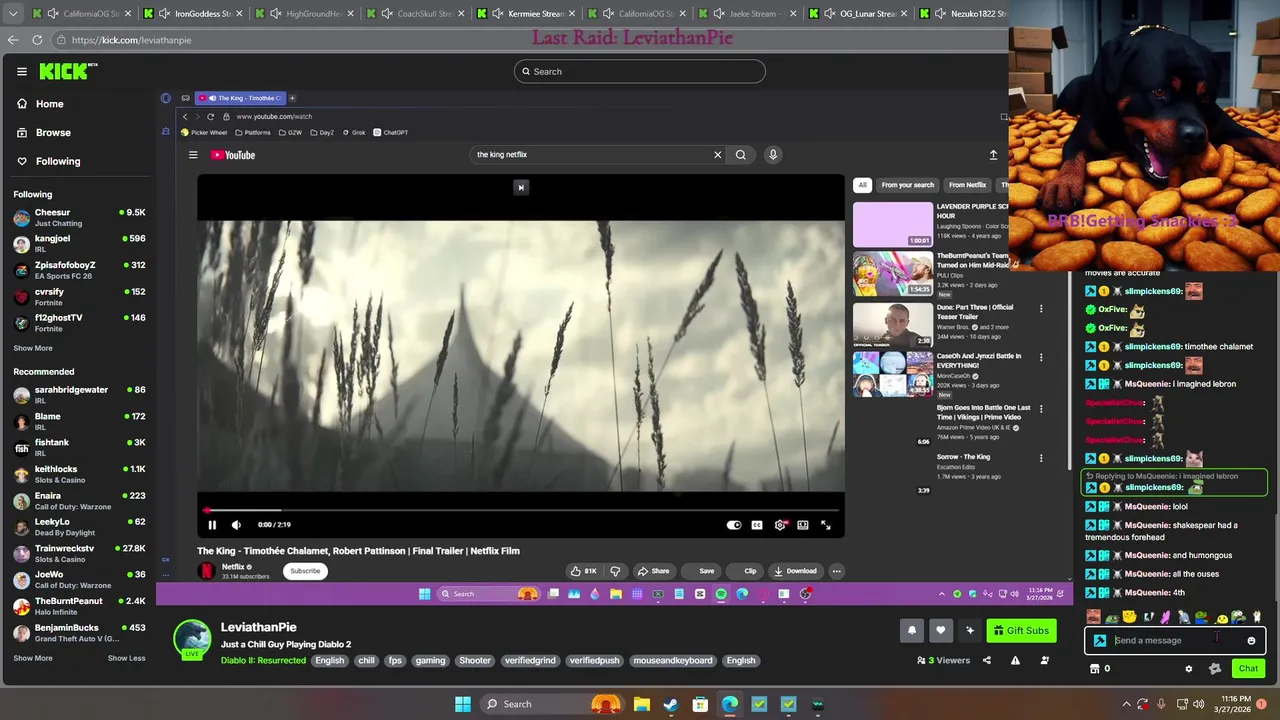The height and width of the screenshot is (720, 1280).
Task: Open YouTube more actions ellipsis
Action: click(x=836, y=571)
